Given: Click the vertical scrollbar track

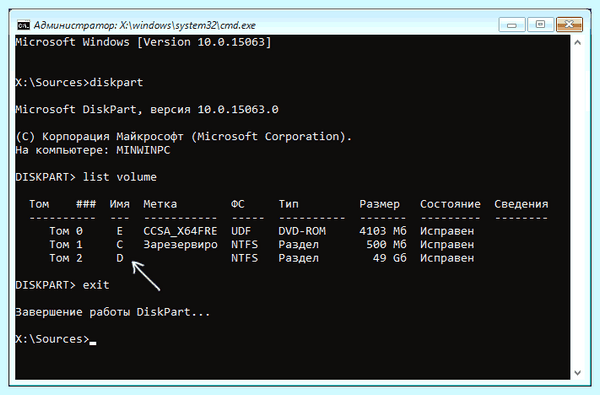Looking at the screenshot, I should [x=577, y=207].
